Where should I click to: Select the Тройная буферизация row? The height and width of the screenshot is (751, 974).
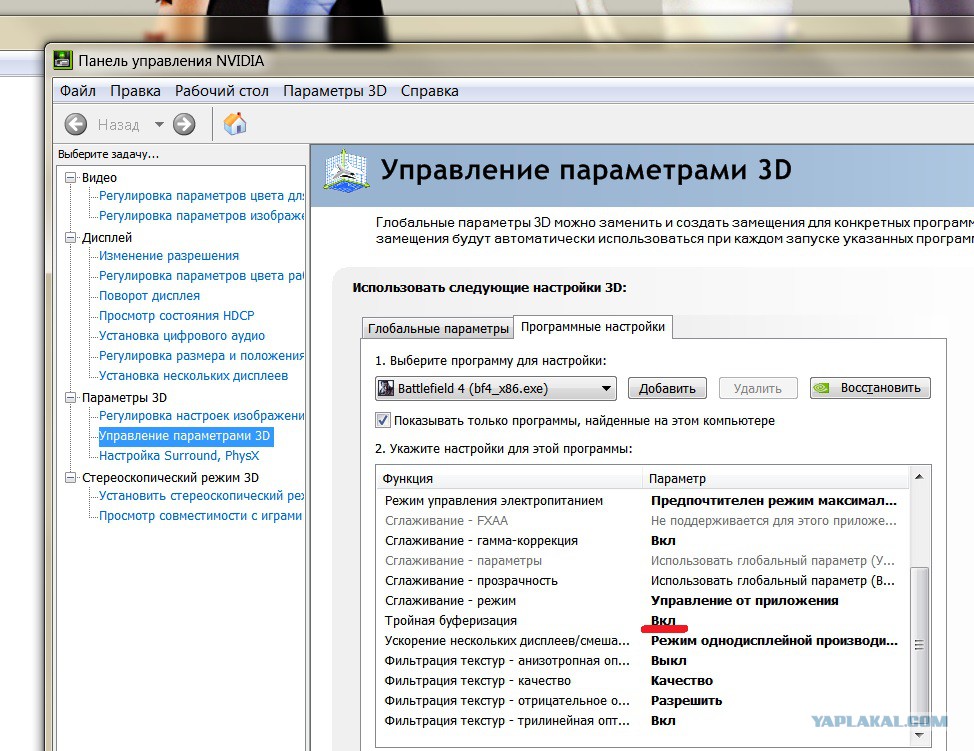[642, 621]
